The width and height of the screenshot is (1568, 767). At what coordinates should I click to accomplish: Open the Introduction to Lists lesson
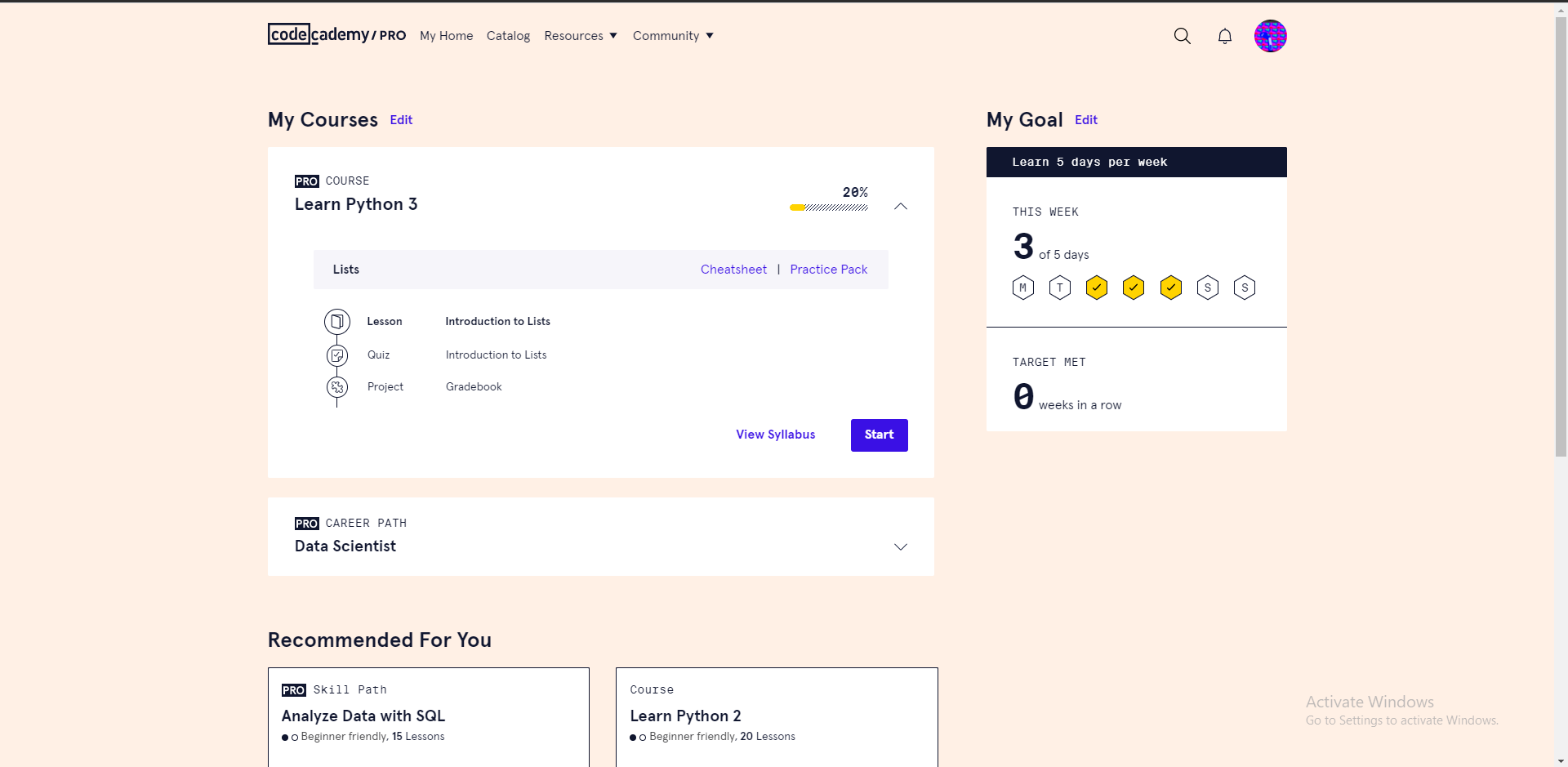pos(497,322)
